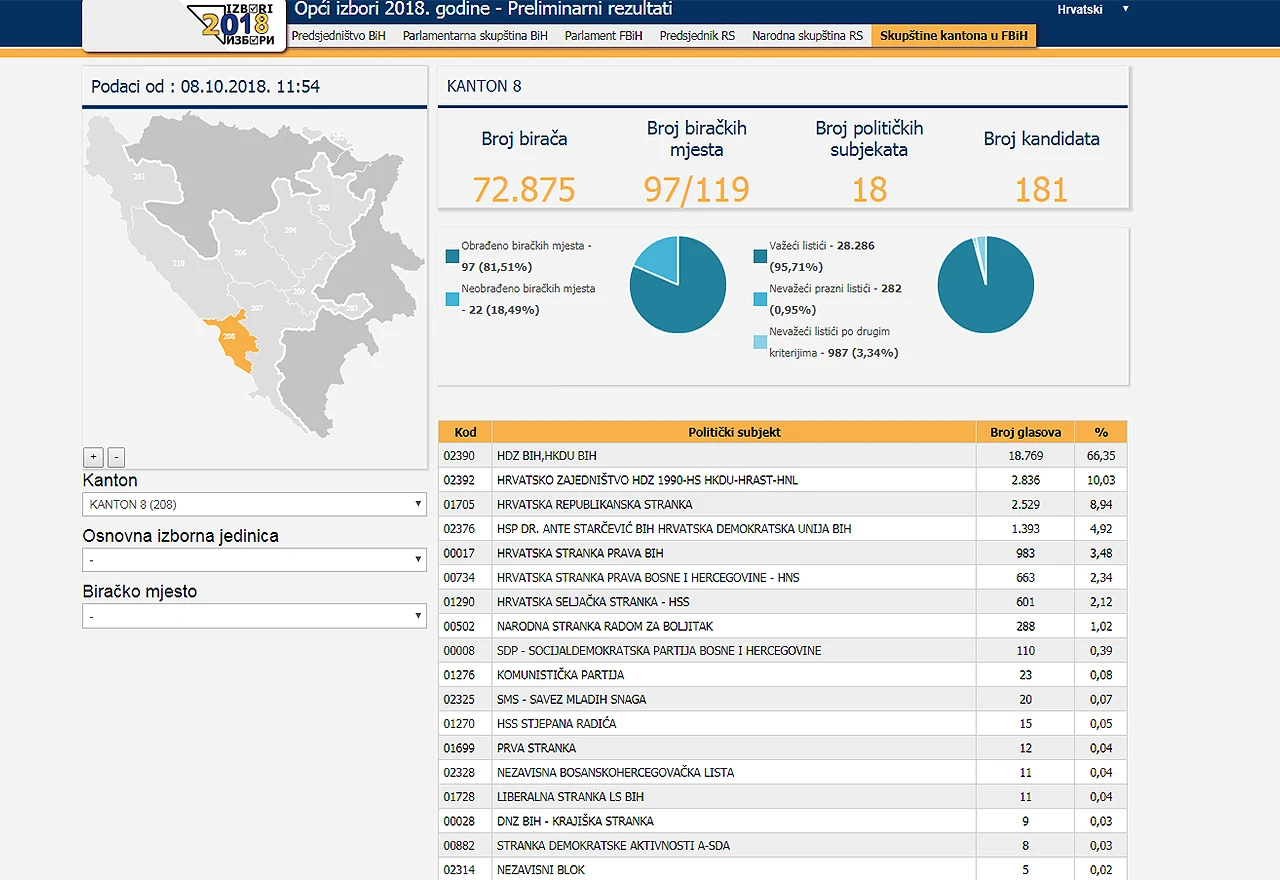Screen dimensions: 1280x880
Task: Expand the Osnovna izborna jedinica dropdown
Action: [255, 560]
